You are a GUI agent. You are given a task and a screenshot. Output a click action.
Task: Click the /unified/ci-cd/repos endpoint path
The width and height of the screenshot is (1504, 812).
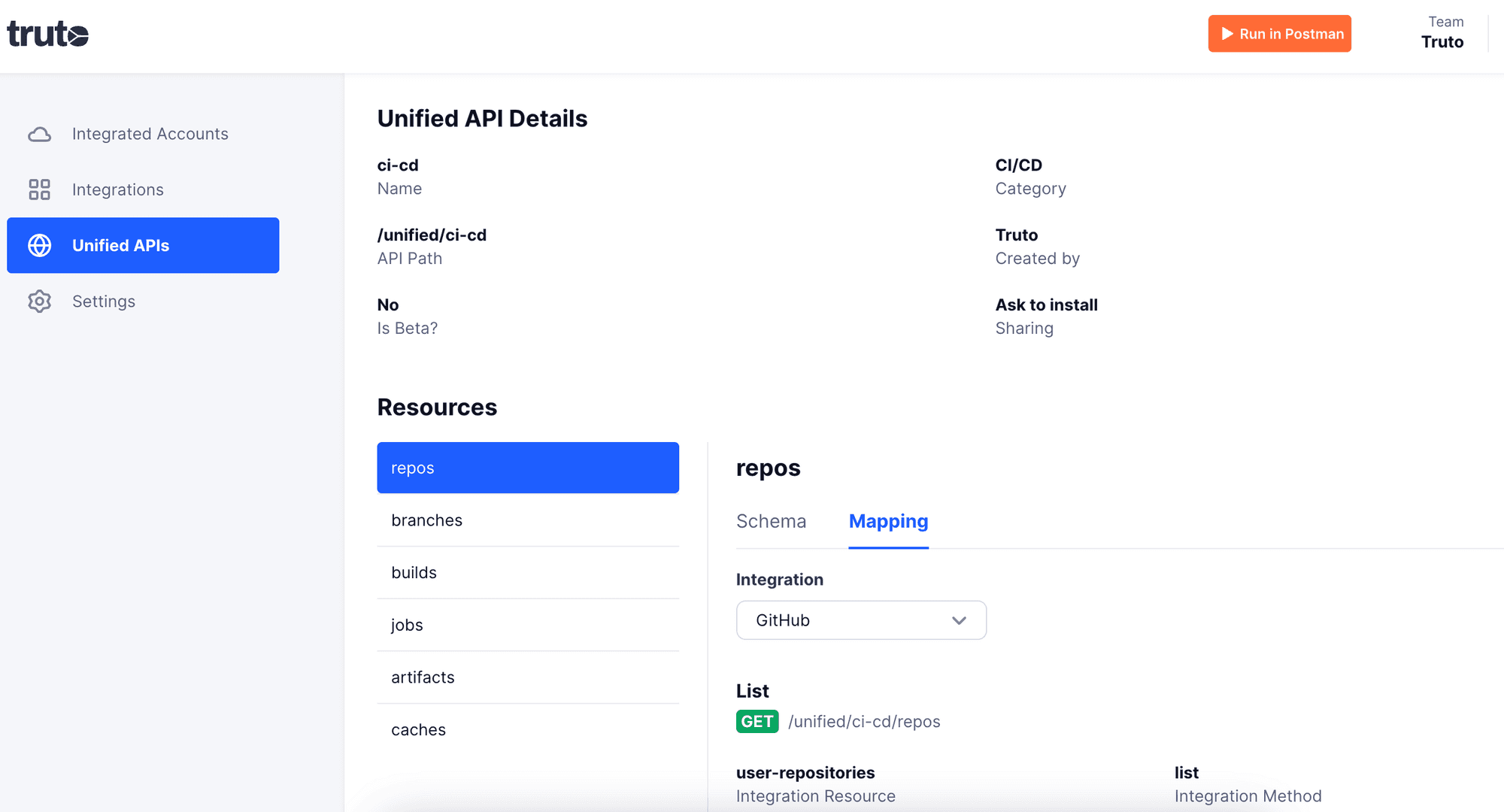(x=864, y=721)
